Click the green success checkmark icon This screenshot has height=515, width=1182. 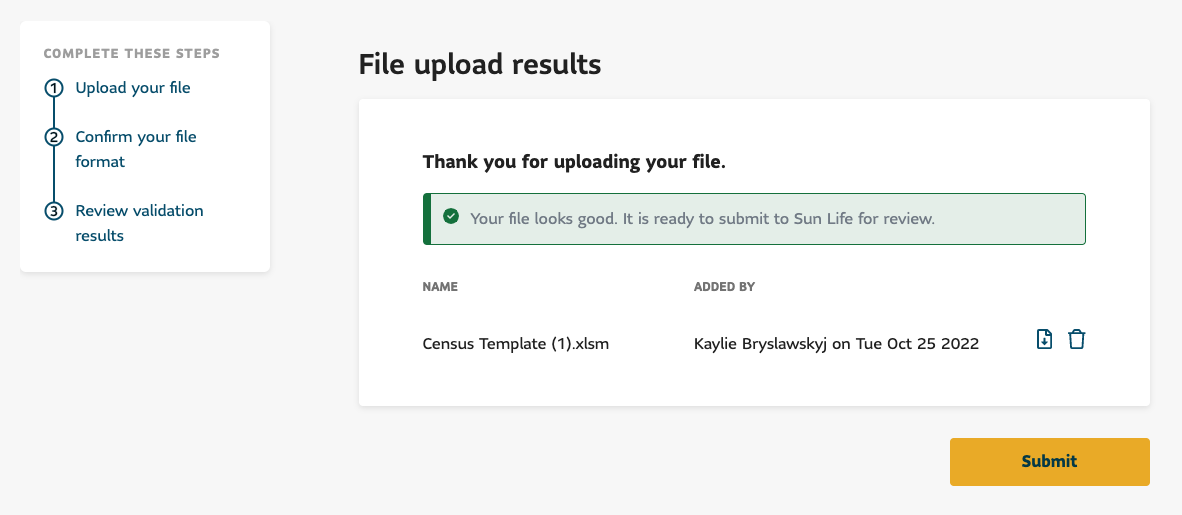click(451, 217)
